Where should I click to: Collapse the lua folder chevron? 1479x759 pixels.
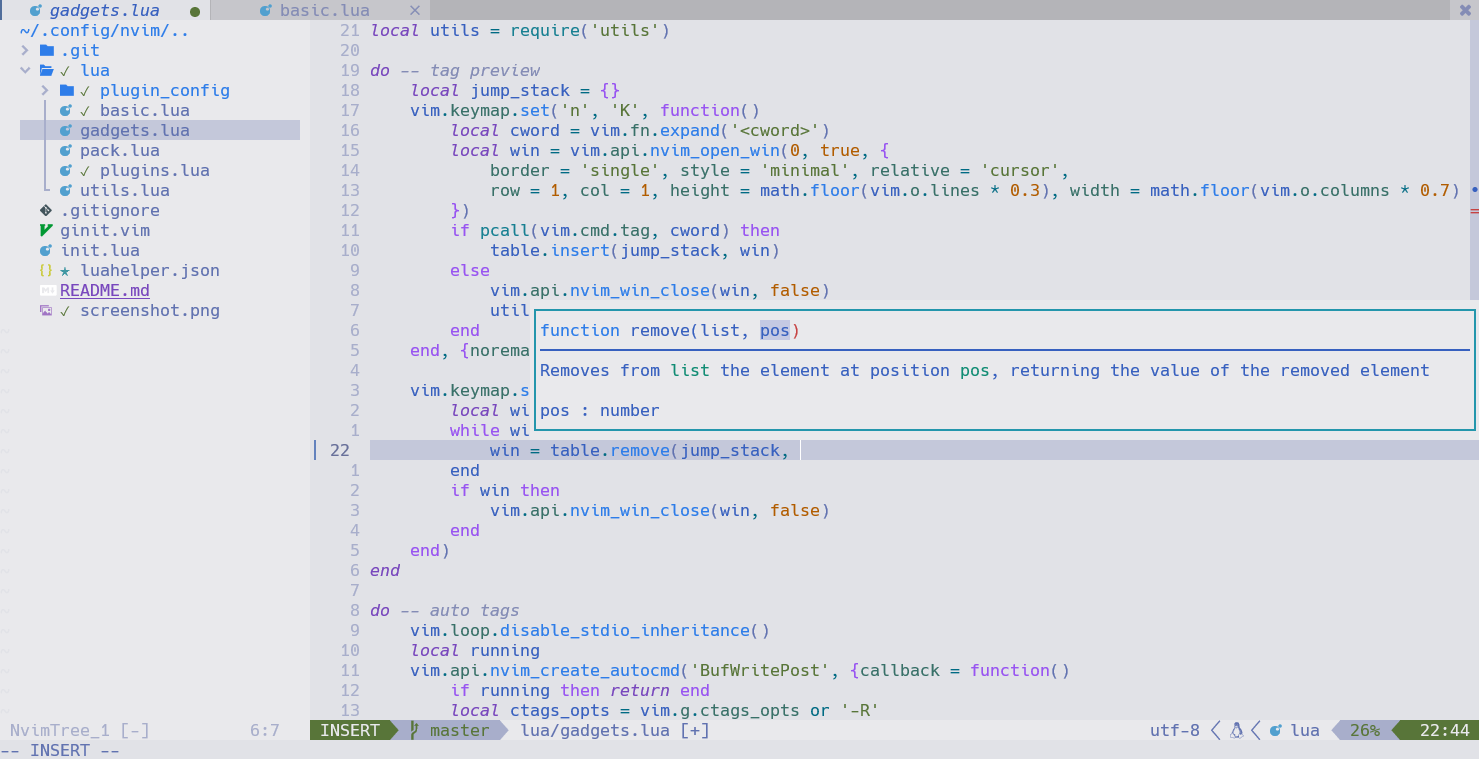tap(25, 70)
